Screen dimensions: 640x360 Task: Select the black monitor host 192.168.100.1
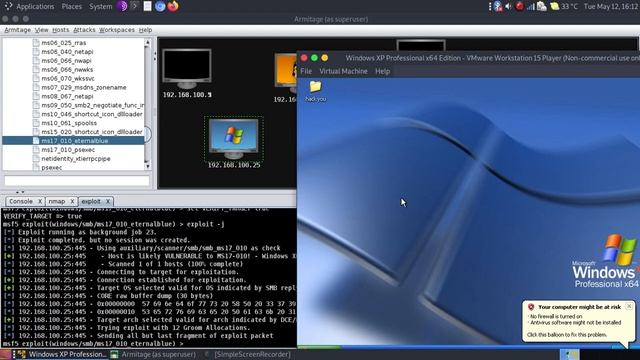pos(187,69)
